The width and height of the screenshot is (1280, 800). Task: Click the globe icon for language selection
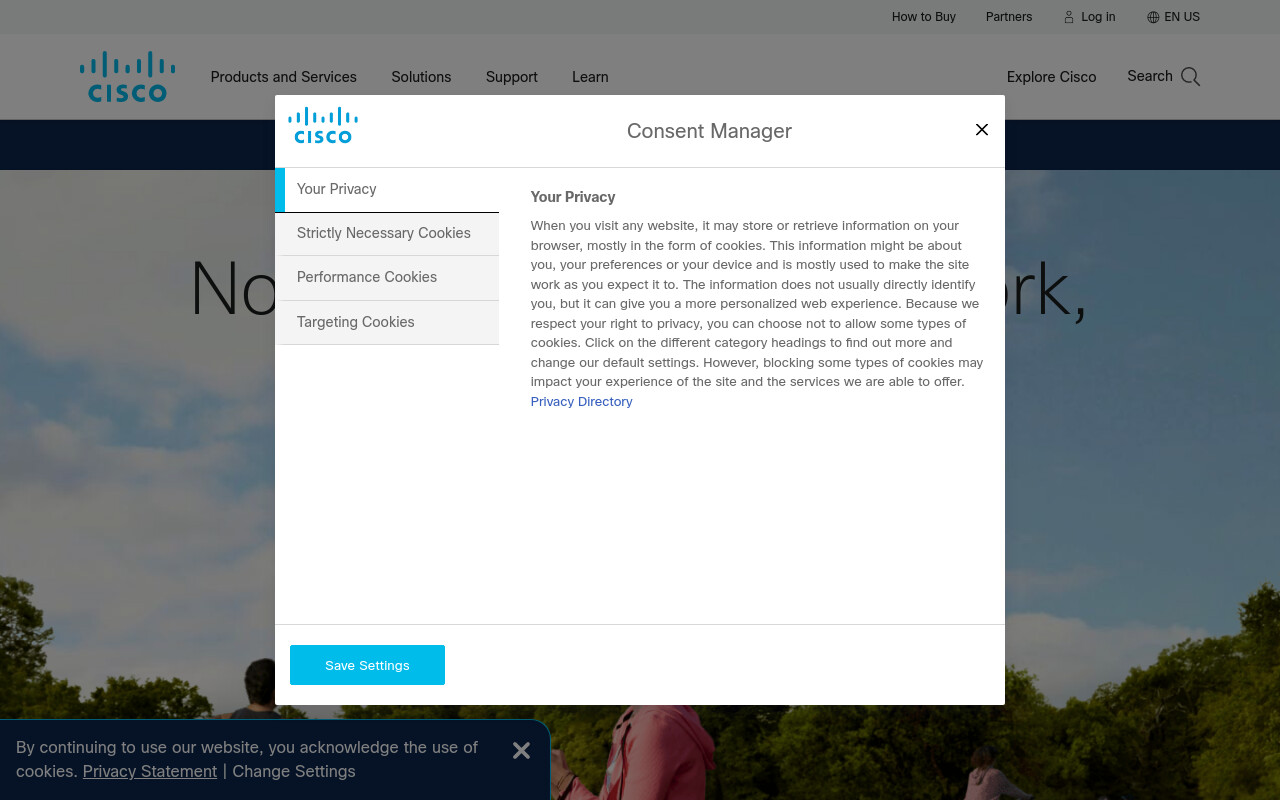1153,17
